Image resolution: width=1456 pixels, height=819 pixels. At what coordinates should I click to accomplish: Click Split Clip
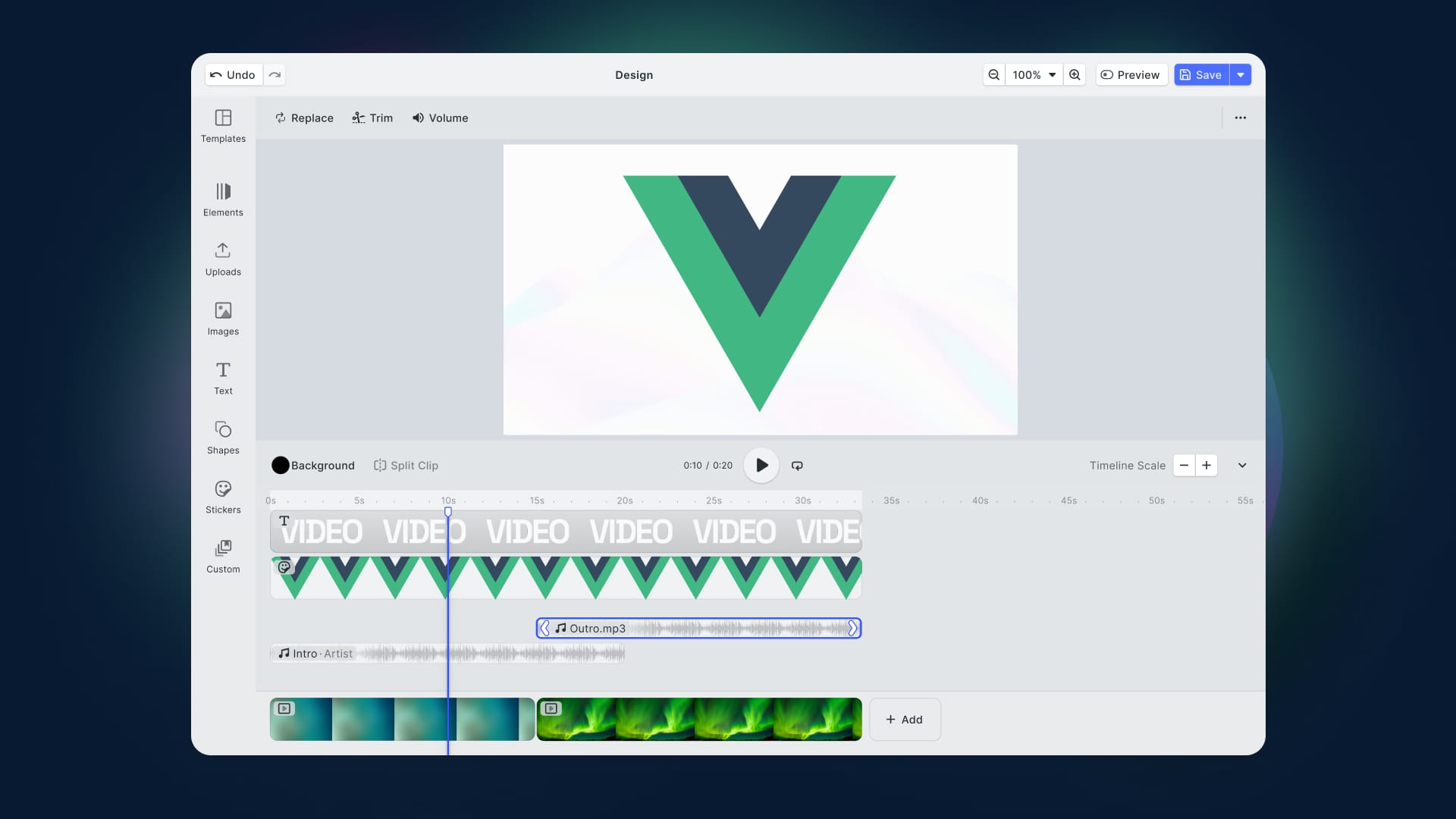(406, 465)
